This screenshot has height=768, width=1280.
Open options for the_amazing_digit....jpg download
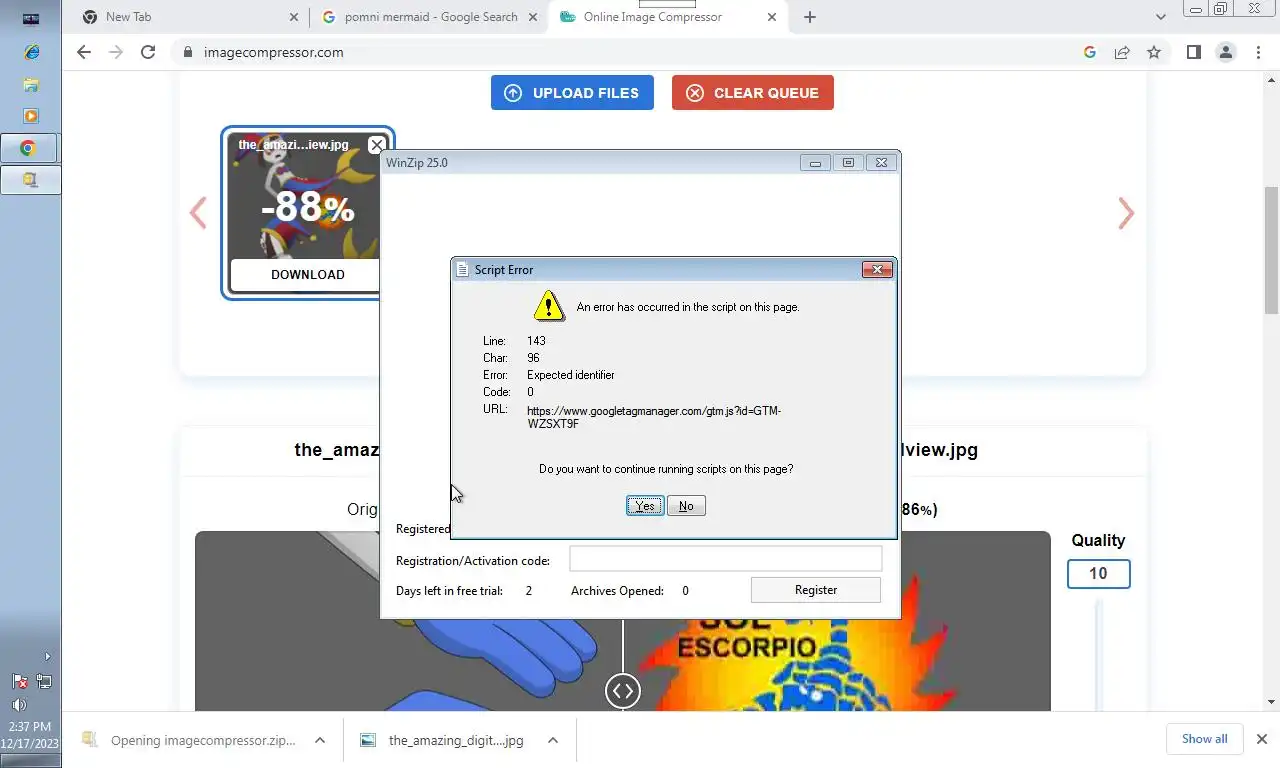[x=552, y=740]
